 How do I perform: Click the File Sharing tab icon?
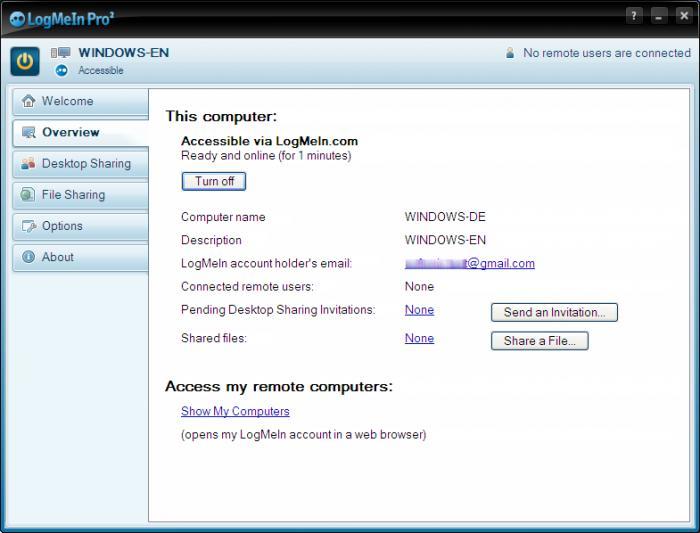click(28, 195)
